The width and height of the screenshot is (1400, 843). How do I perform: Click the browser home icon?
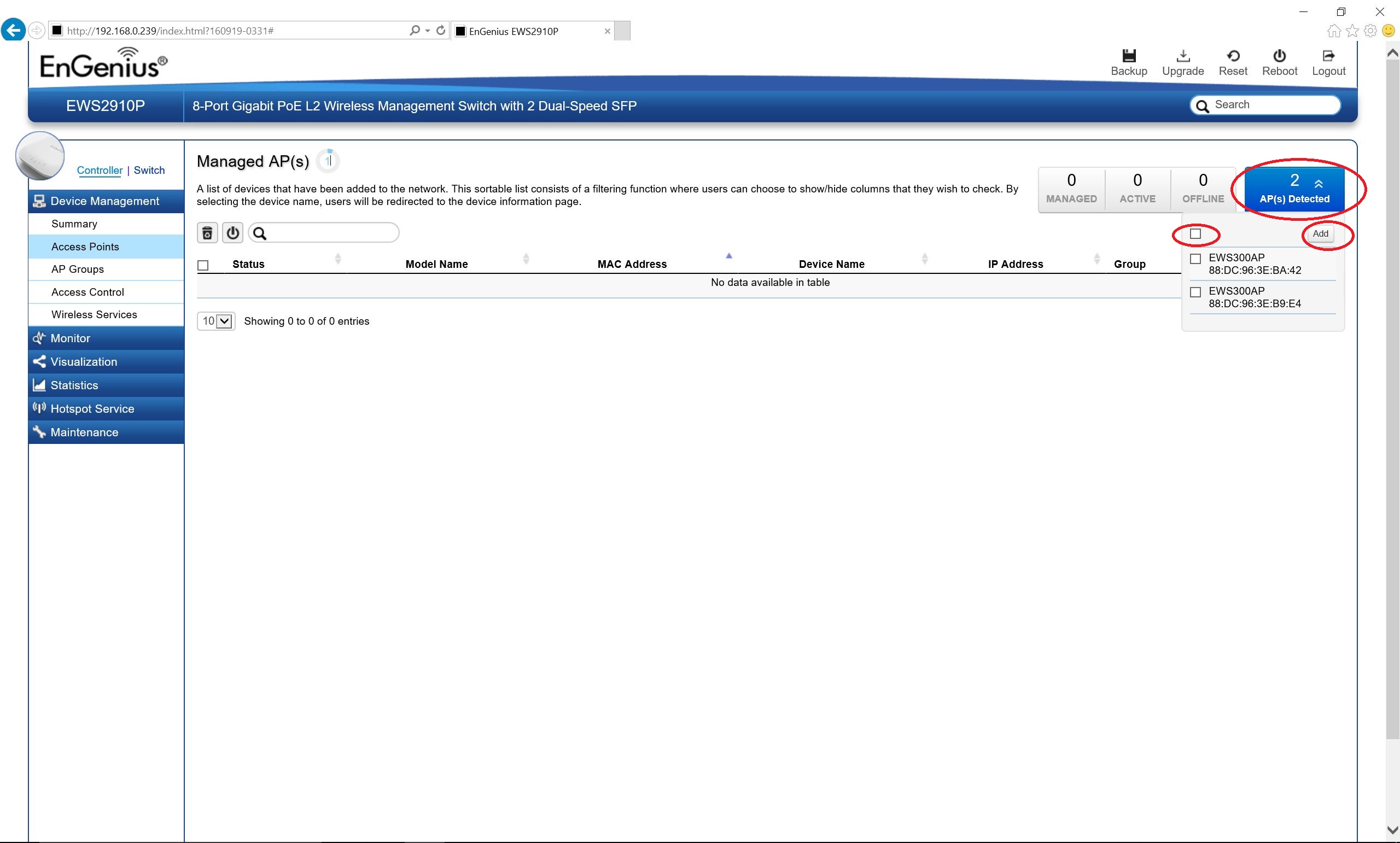pos(1333,31)
